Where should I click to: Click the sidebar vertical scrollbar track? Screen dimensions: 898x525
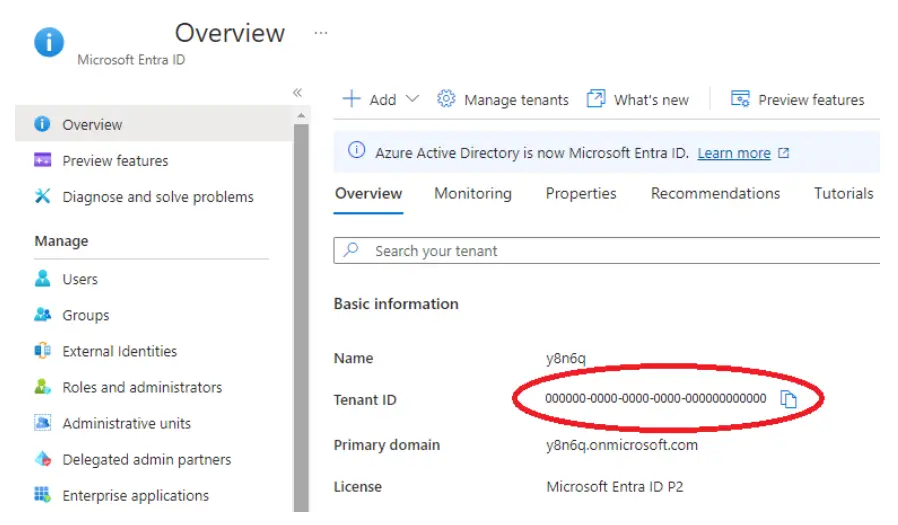click(301, 317)
